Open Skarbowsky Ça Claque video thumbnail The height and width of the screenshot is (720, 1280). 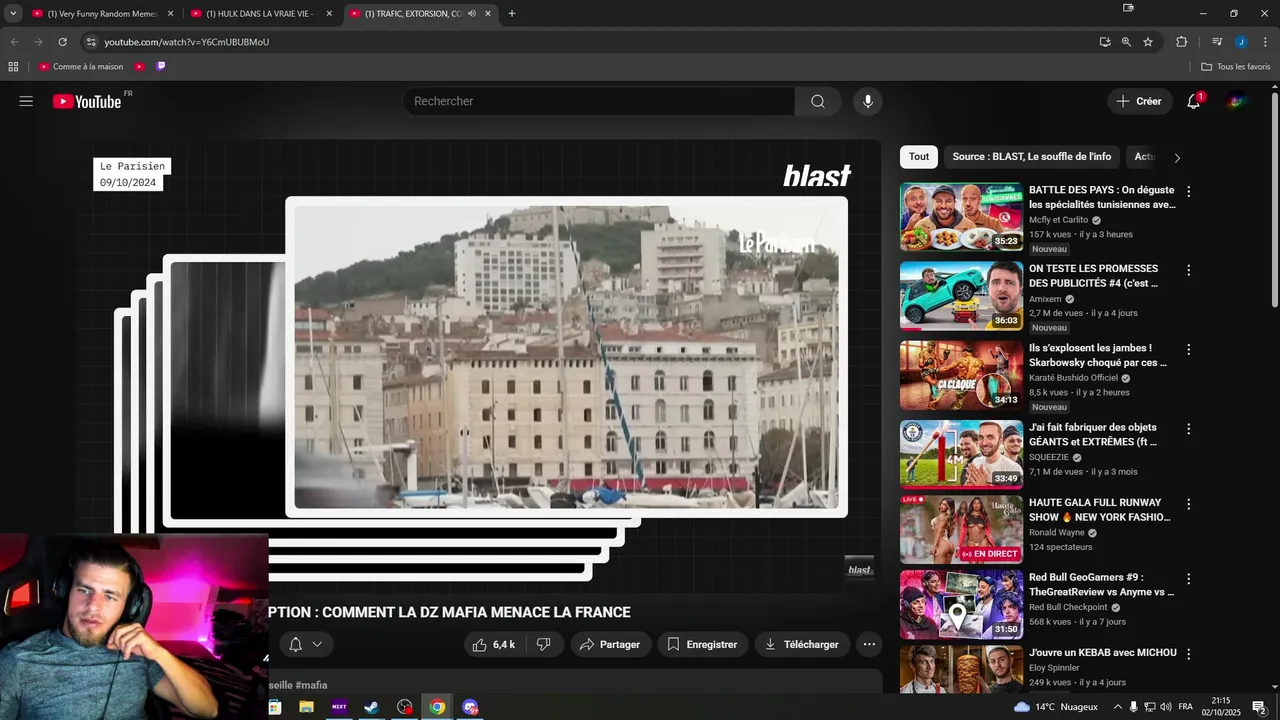coord(961,375)
